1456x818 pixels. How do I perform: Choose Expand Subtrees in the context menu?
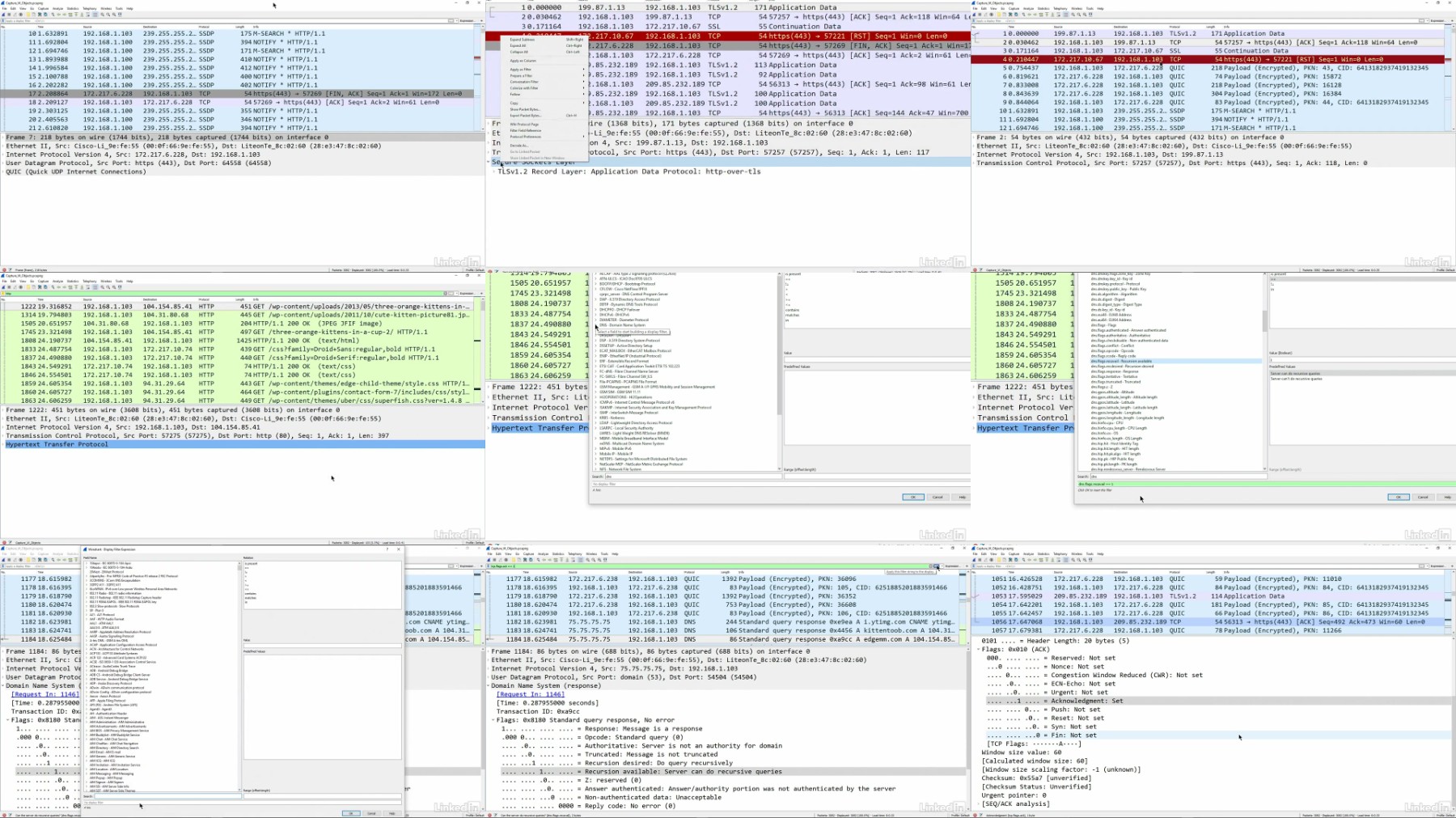point(544,40)
